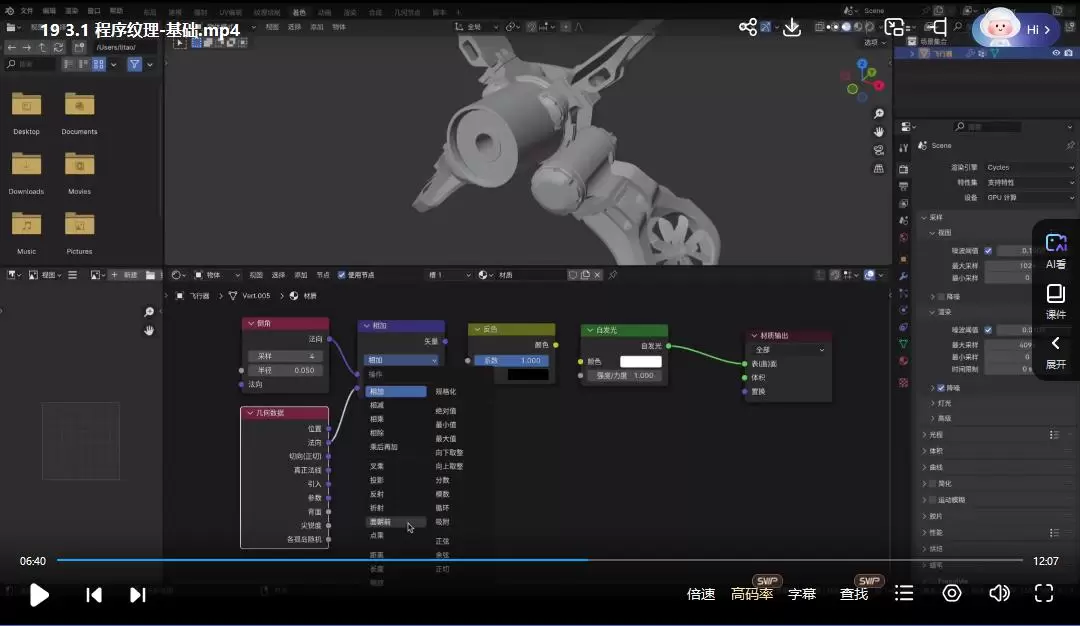
Task: Toggle perspective/orthographic grid icon
Action: point(879,169)
